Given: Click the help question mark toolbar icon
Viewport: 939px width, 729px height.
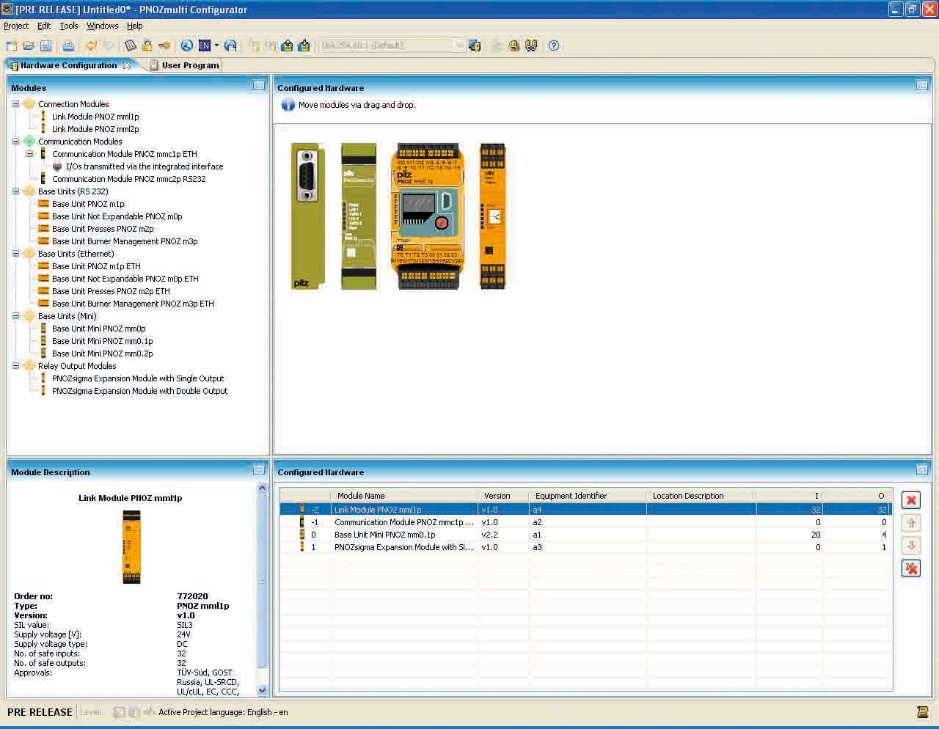Looking at the screenshot, I should tap(553, 46).
